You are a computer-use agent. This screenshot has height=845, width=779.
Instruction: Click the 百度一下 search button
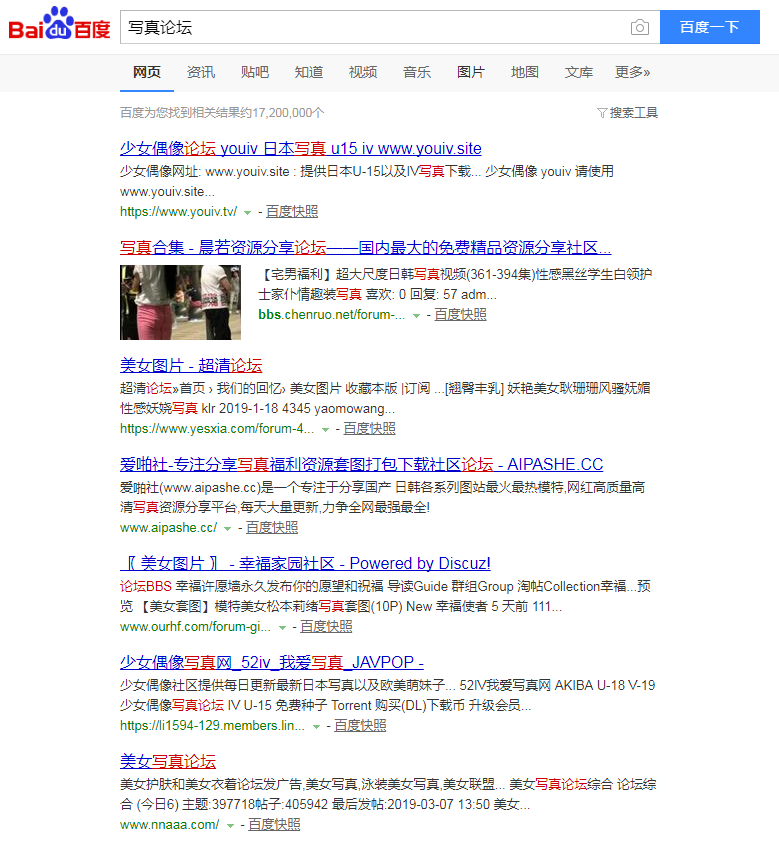point(710,27)
